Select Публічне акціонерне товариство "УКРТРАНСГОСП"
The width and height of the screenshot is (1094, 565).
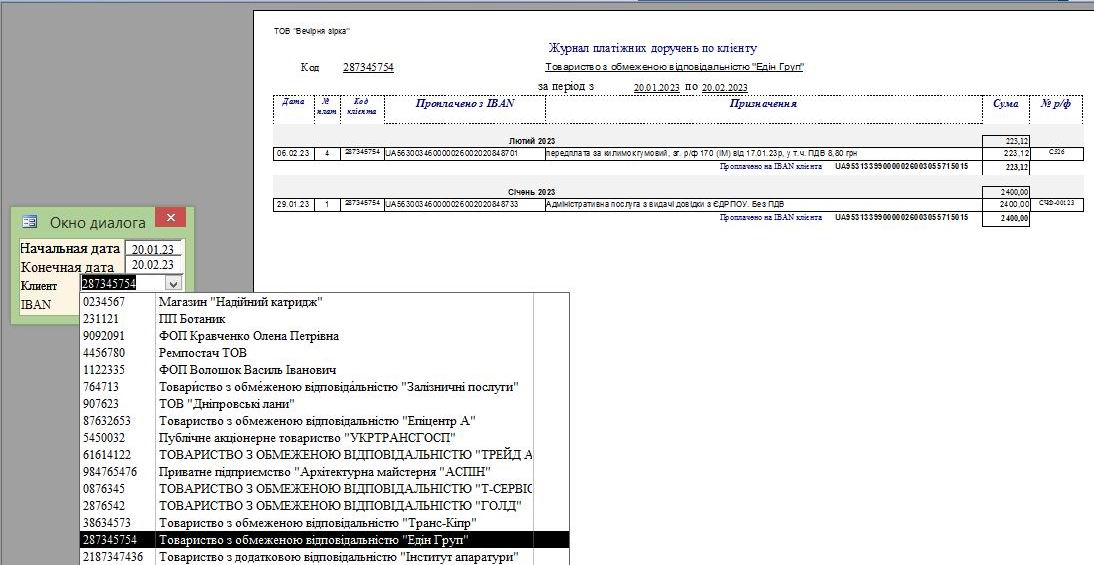click(324, 438)
